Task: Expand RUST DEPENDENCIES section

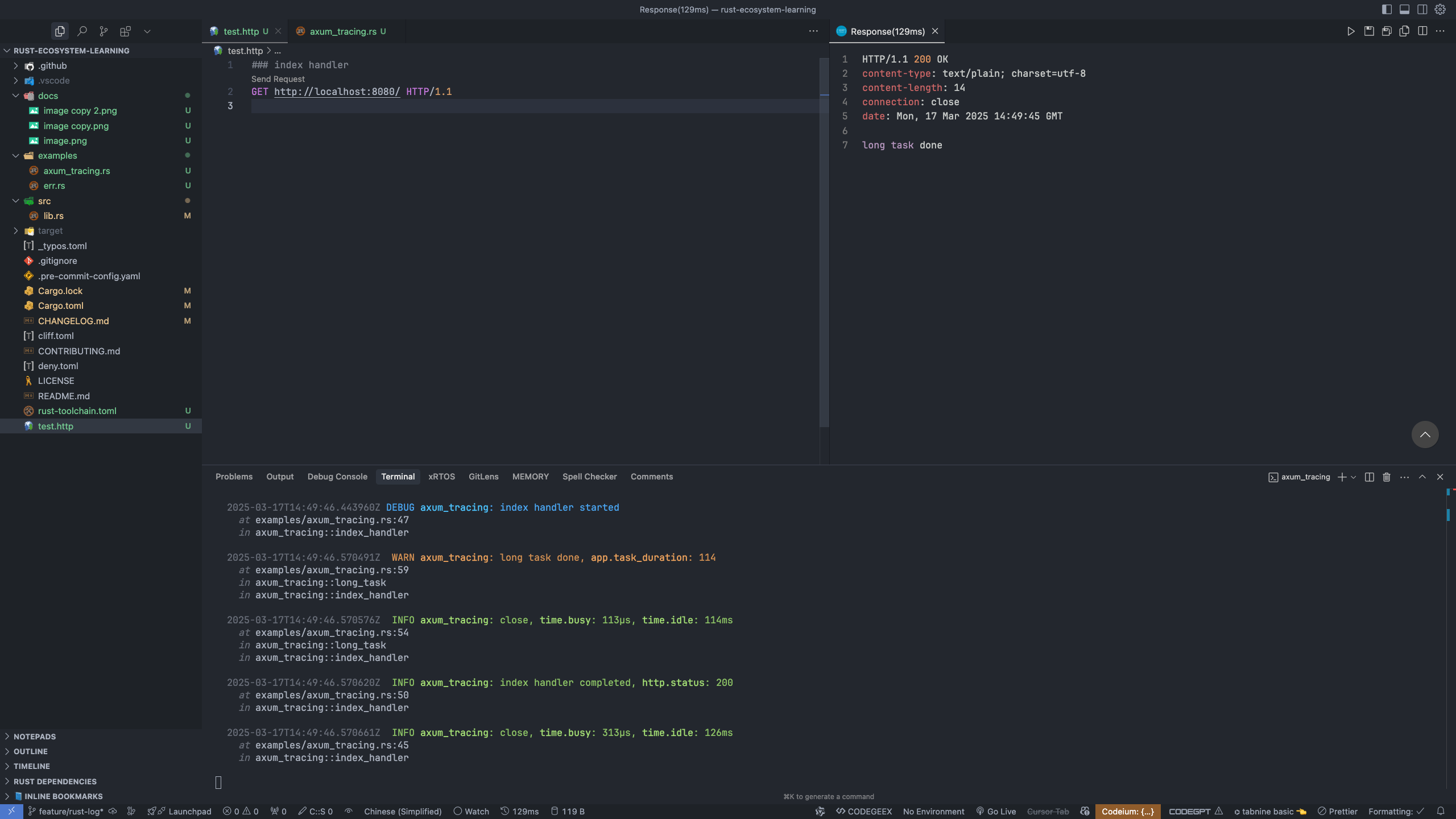Action: (55, 781)
